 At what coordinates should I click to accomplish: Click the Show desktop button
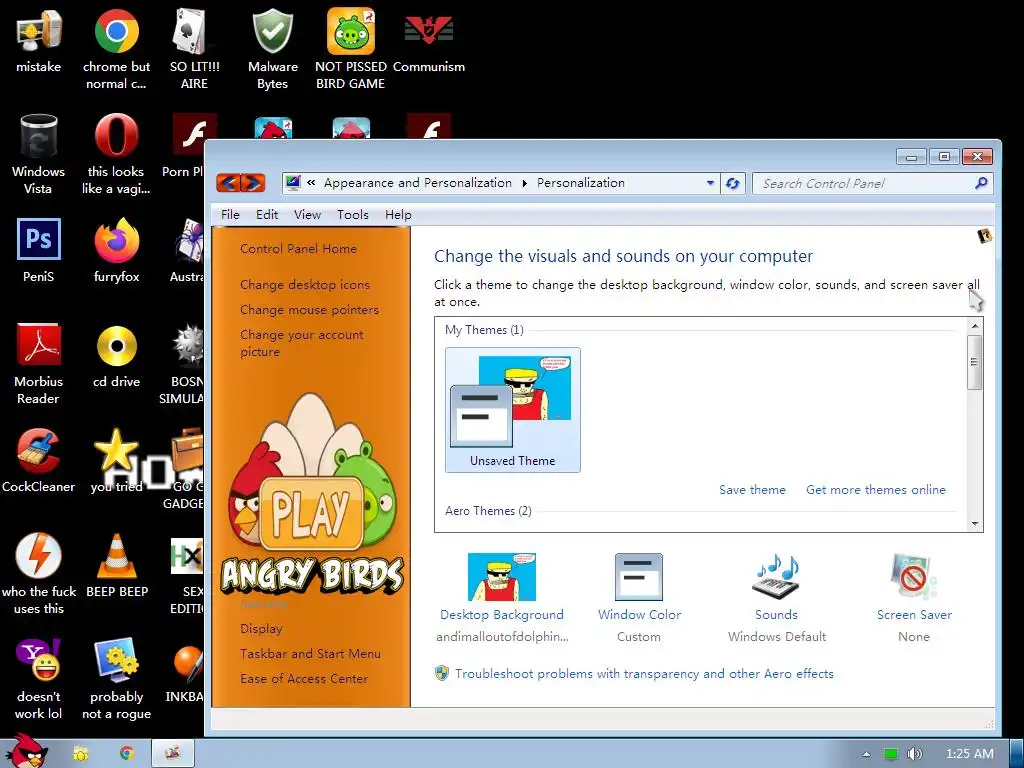click(x=1017, y=754)
